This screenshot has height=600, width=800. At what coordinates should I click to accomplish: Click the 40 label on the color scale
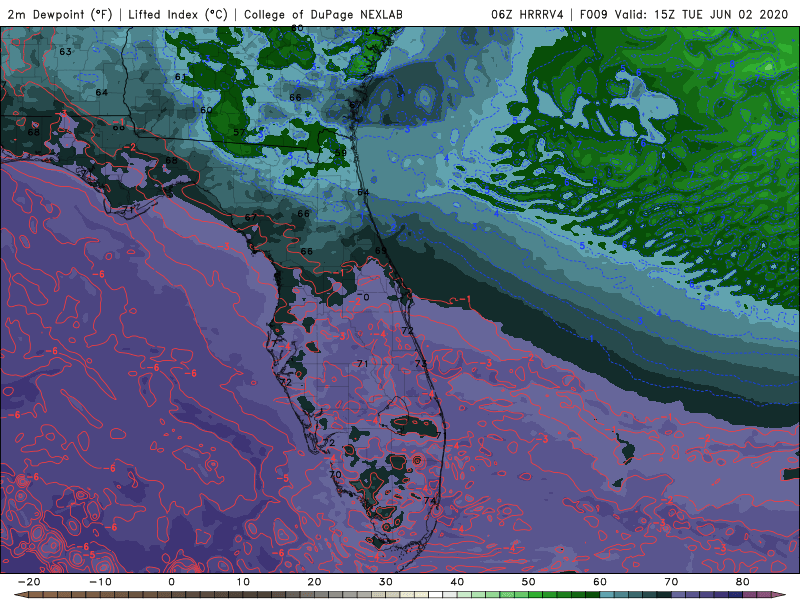point(457,582)
